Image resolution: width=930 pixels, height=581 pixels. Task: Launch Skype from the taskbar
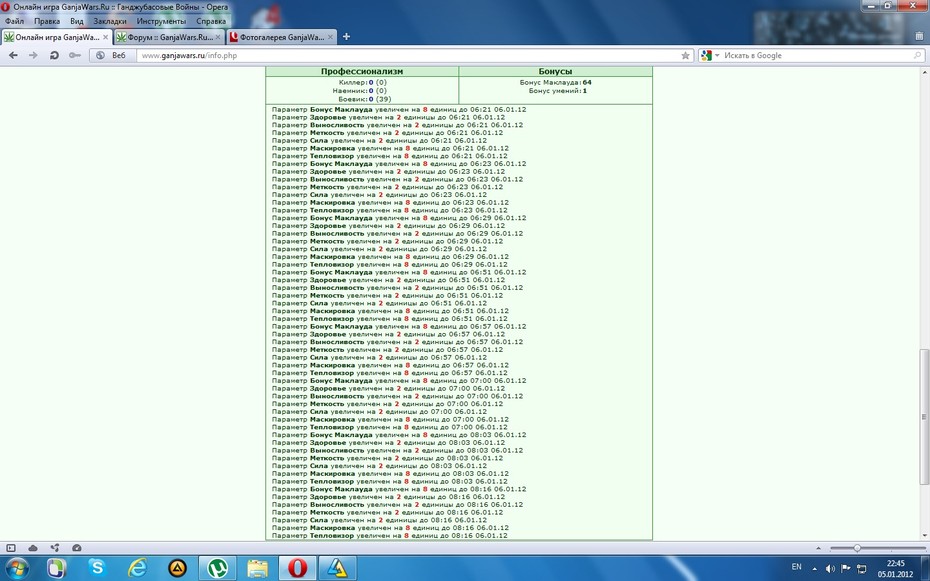click(x=97, y=569)
